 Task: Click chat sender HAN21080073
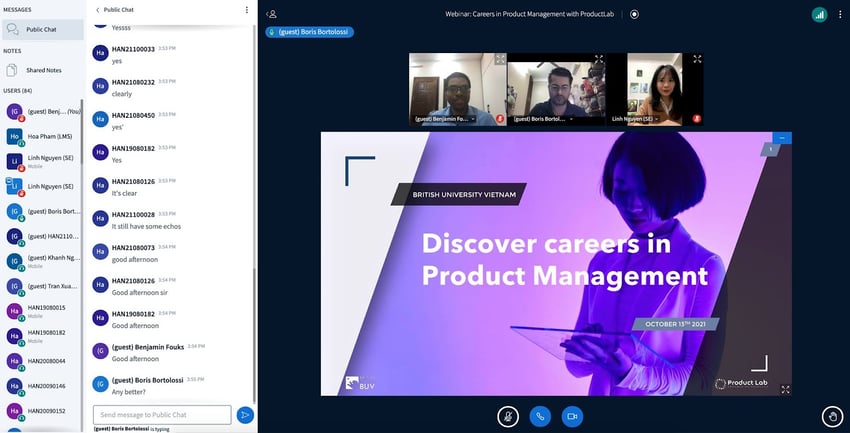pos(133,248)
